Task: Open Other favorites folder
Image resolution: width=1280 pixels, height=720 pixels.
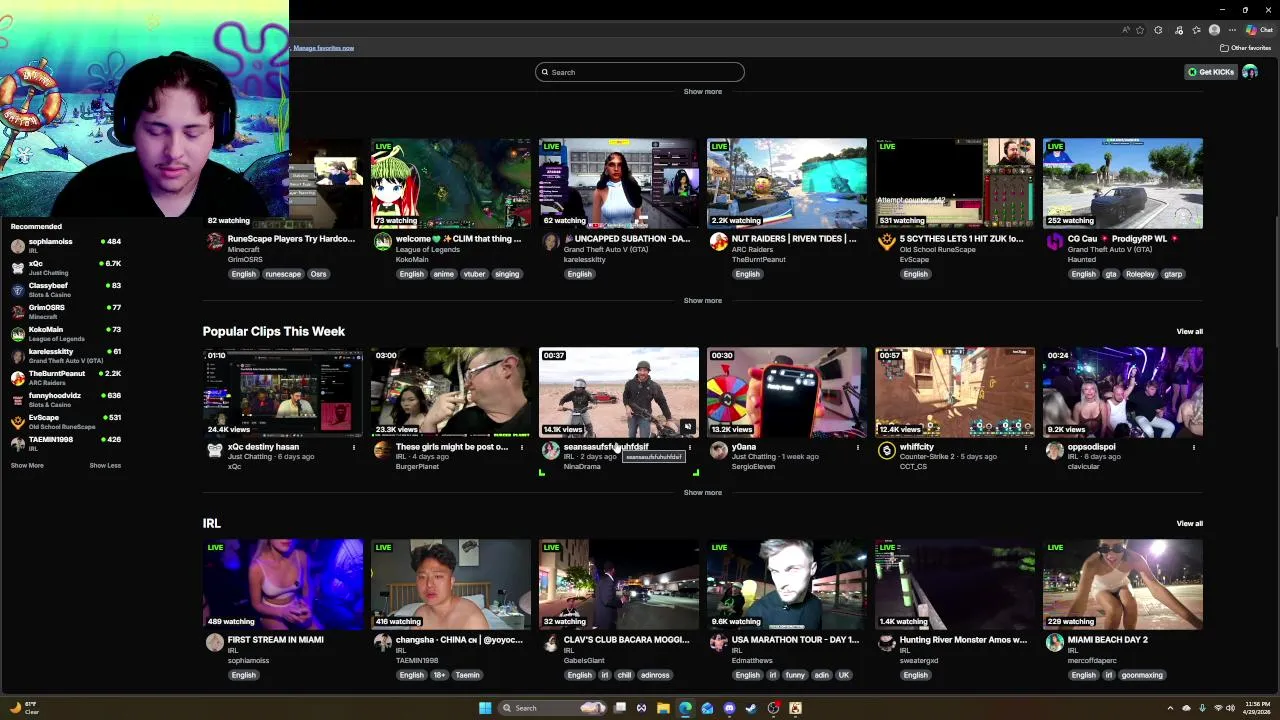Action: 1245,48
